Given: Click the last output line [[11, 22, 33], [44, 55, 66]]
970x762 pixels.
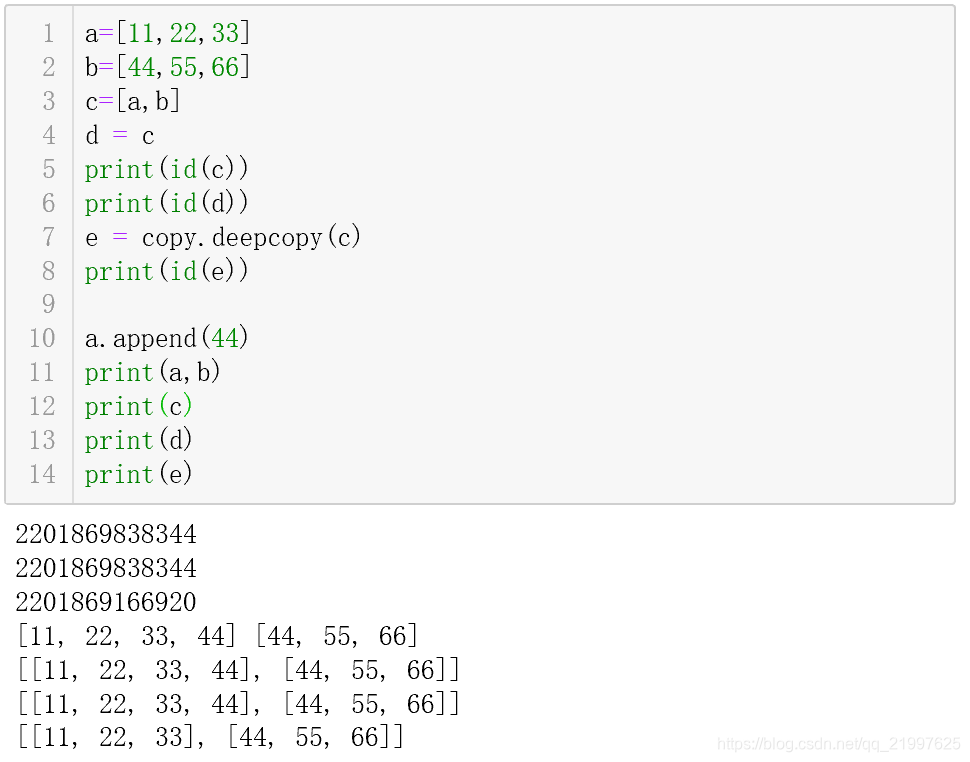Looking at the screenshot, I should click(x=210, y=736).
